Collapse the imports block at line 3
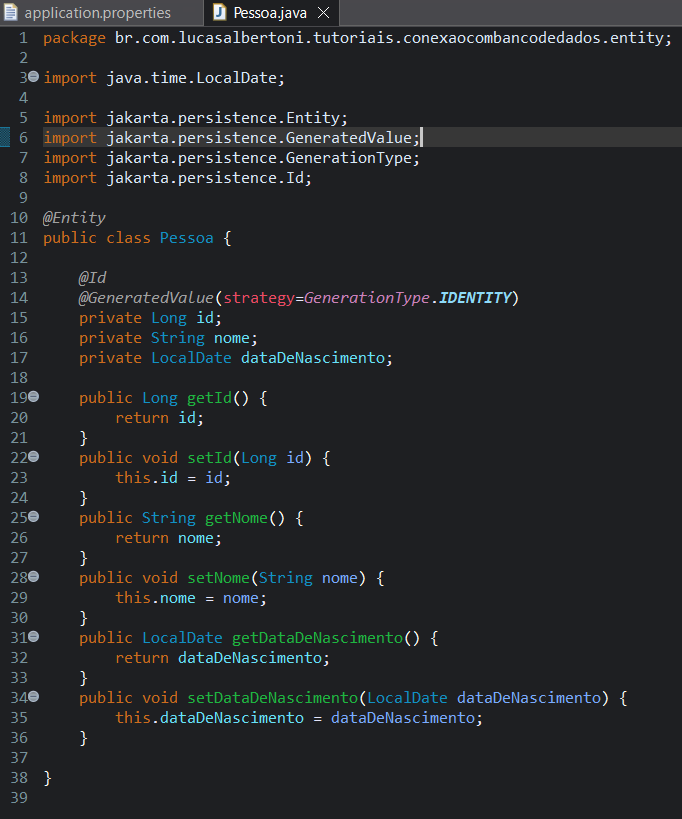Screen dimensions: 682x819 click(x=34, y=77)
